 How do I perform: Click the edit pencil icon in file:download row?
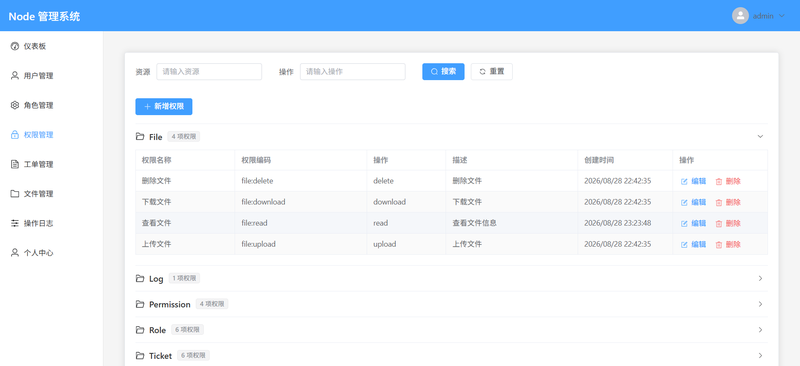684,203
